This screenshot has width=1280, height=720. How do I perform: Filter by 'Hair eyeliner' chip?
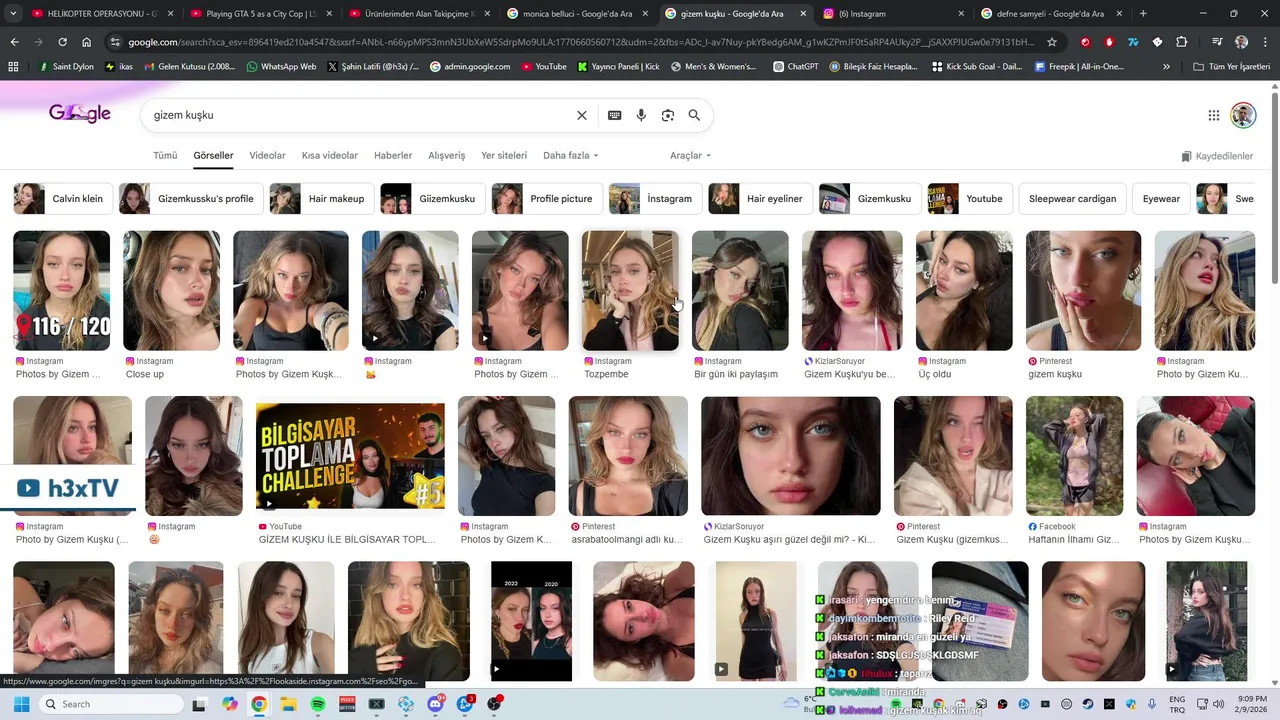tap(759, 199)
